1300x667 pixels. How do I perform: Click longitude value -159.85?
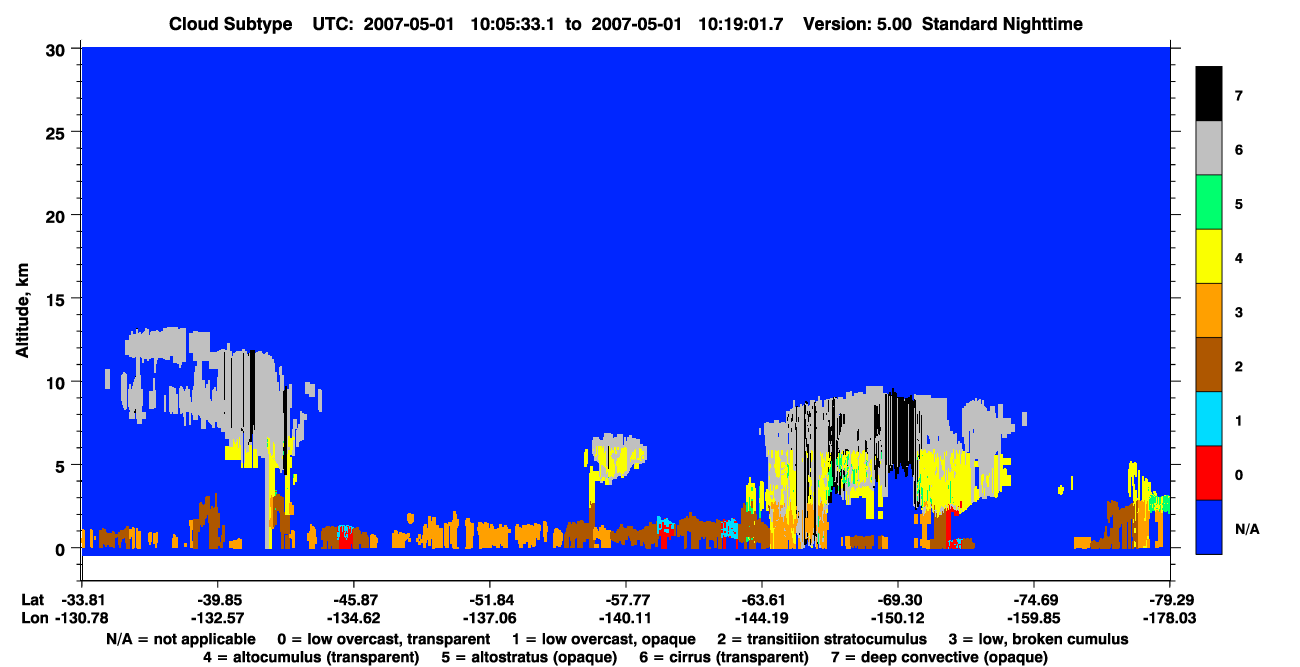(1034, 618)
